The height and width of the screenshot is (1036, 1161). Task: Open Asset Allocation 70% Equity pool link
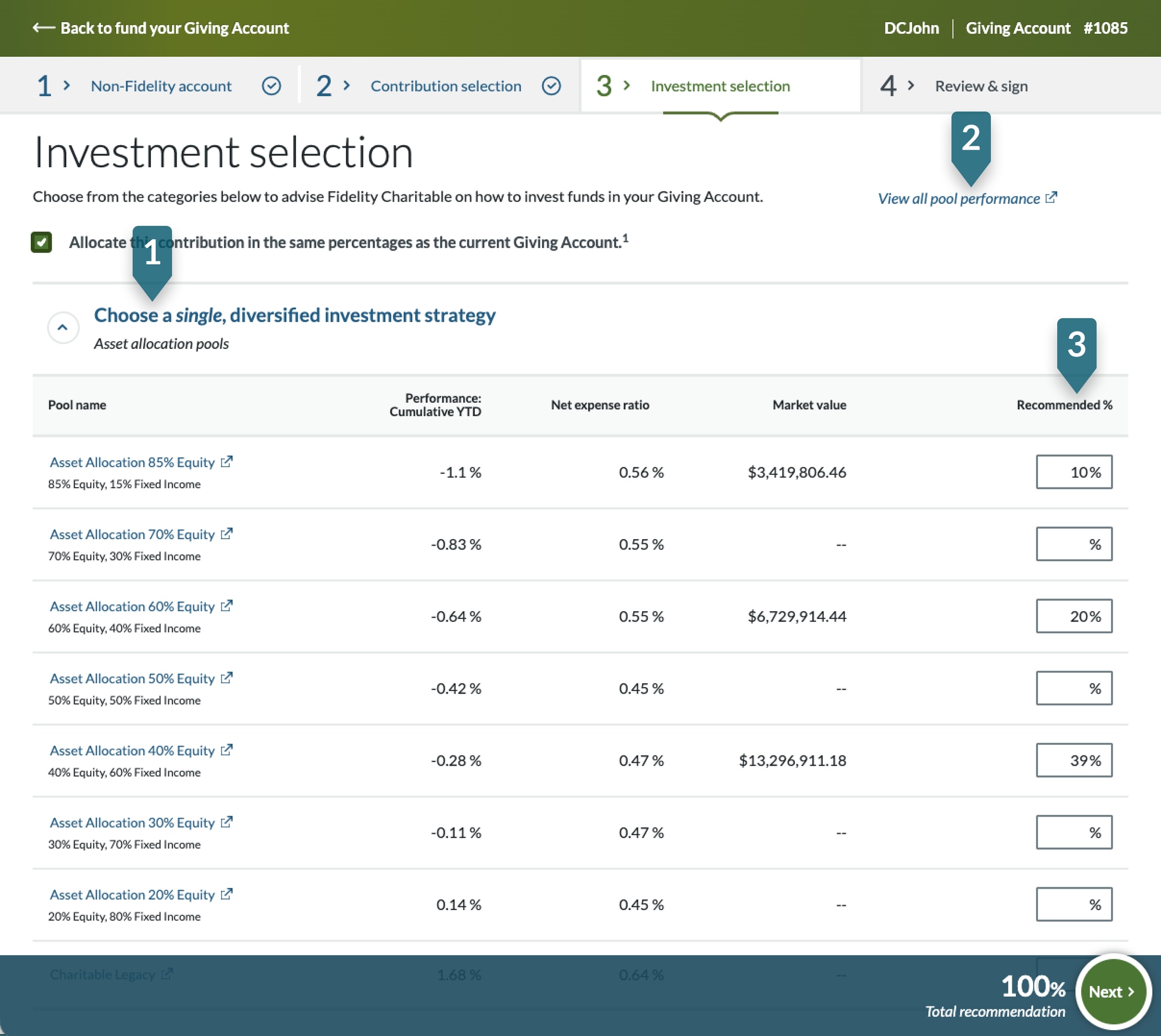click(132, 534)
